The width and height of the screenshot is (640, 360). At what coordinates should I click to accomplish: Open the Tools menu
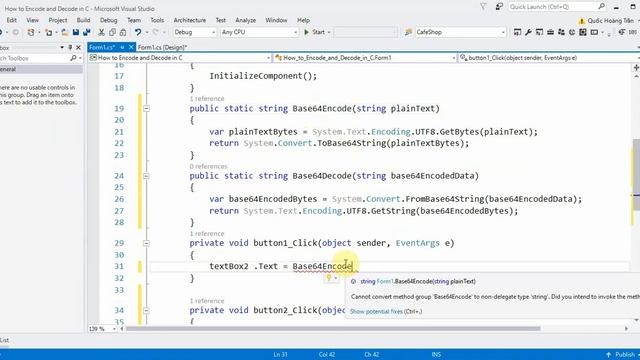tap(157, 20)
